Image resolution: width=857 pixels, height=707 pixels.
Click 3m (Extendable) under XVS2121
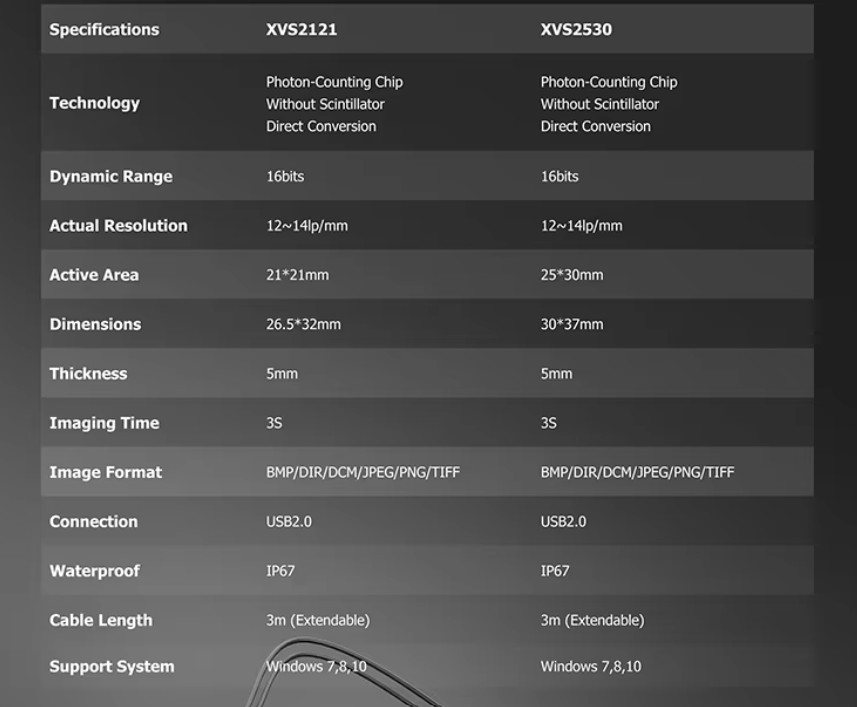coord(318,621)
